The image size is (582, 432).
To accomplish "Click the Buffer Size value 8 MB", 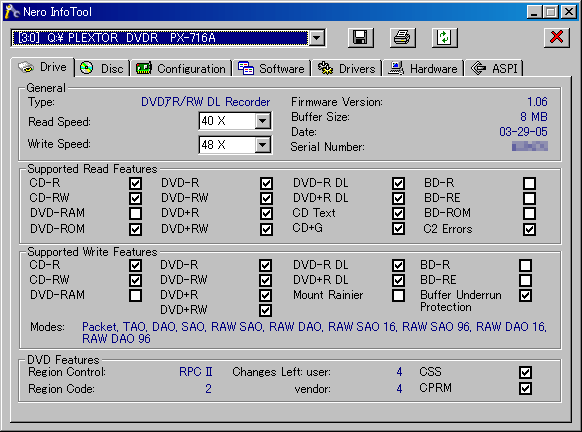I will [534, 117].
